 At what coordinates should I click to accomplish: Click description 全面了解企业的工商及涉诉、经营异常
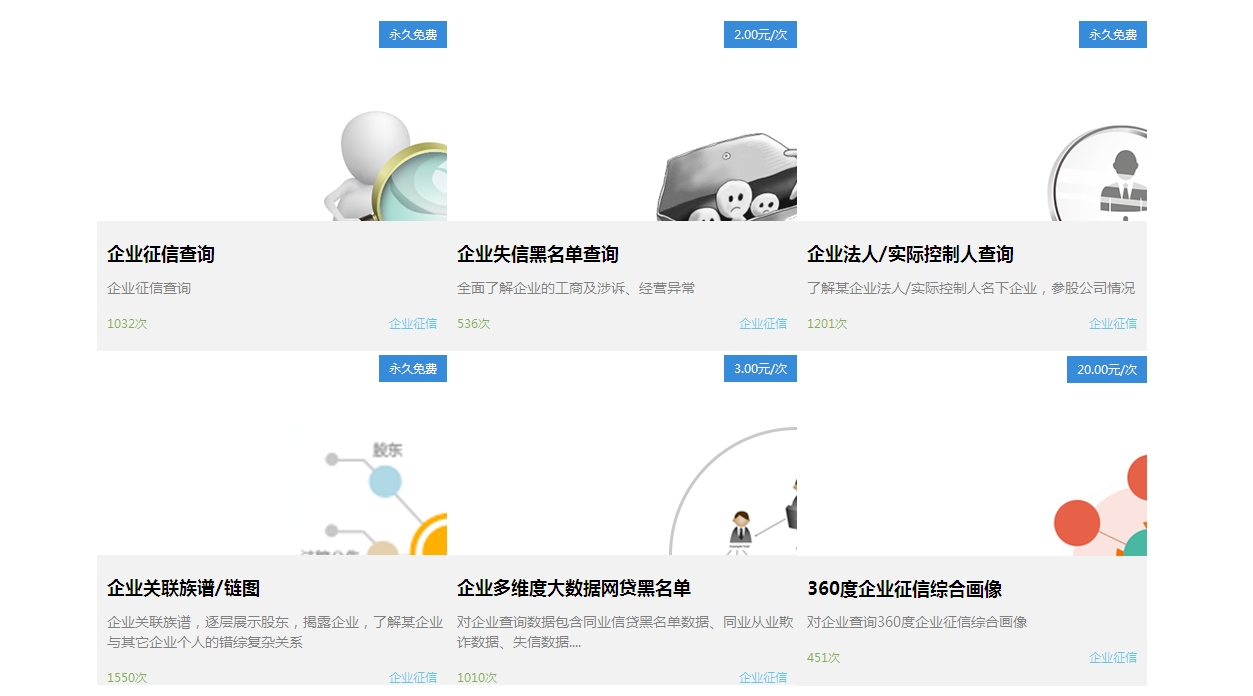[576, 288]
